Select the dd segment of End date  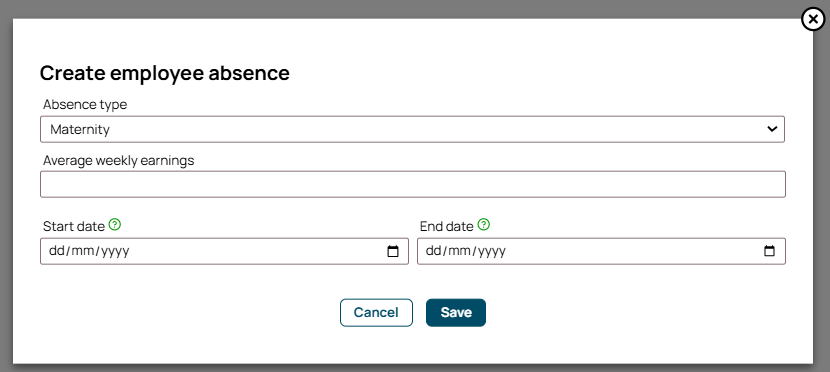432,251
